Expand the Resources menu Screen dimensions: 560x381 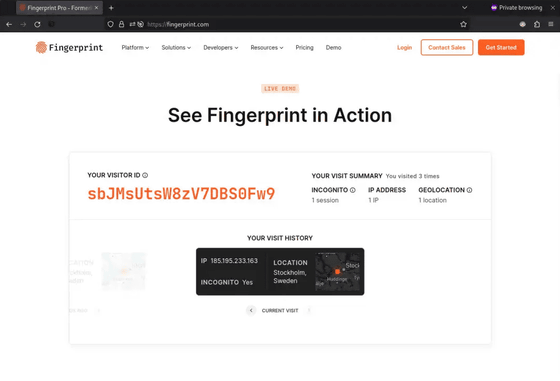(267, 47)
